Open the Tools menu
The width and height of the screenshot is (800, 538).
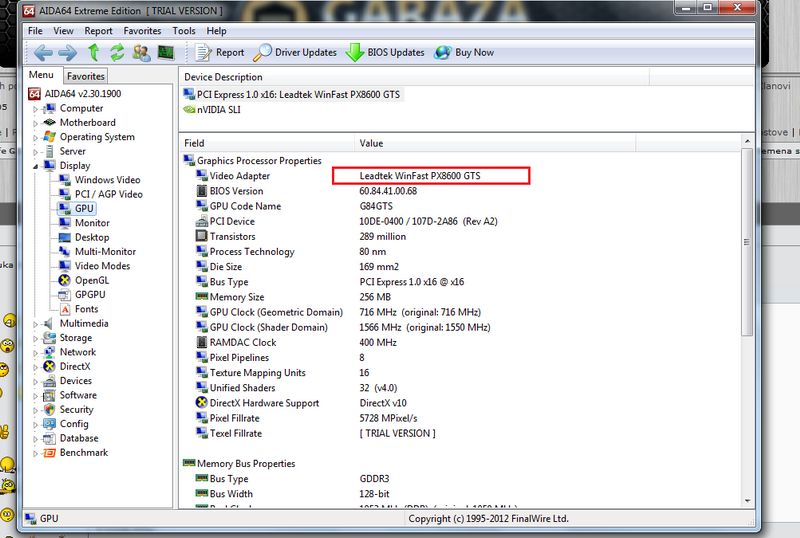pyautogui.click(x=184, y=31)
